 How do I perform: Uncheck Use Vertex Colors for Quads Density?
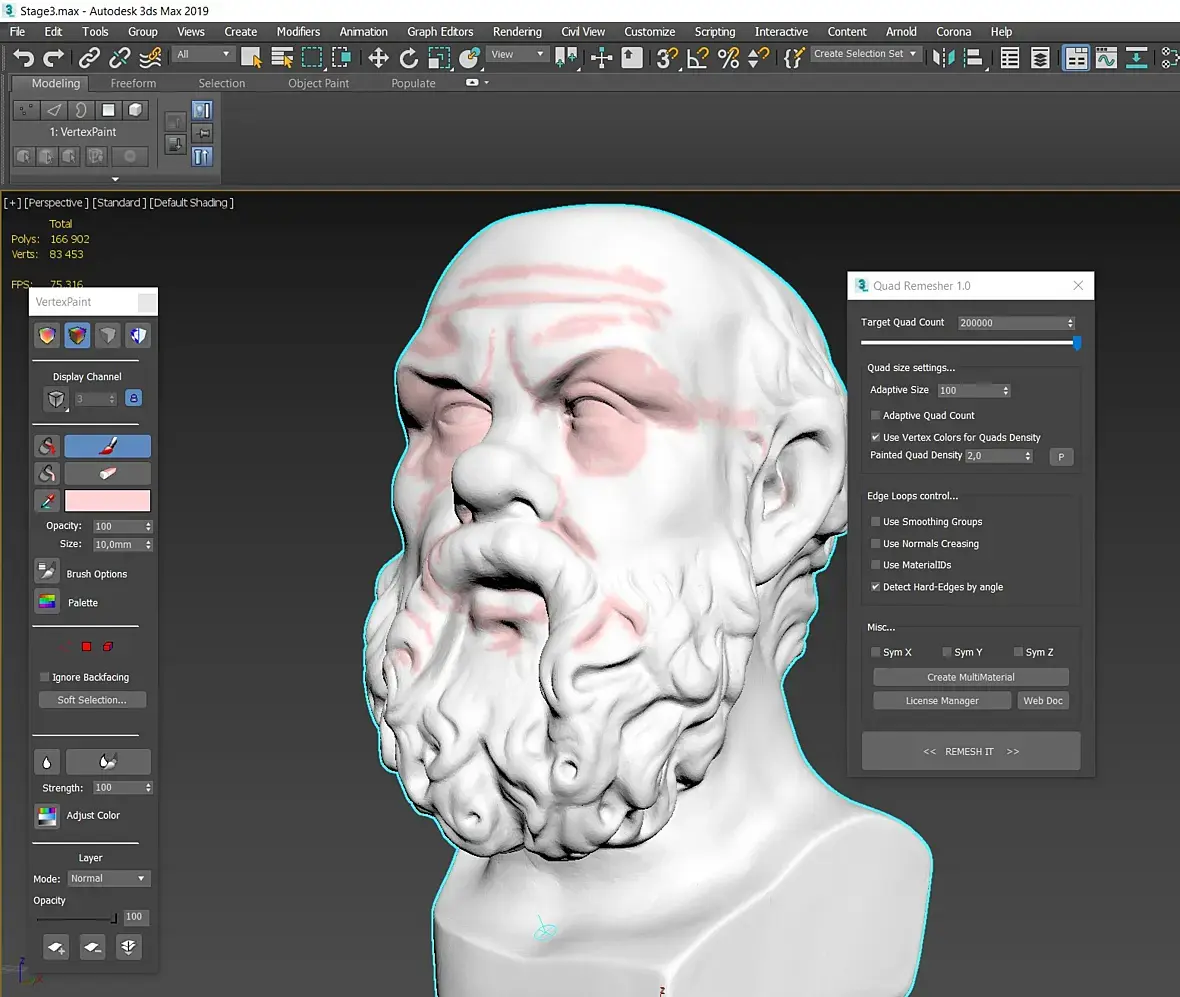tap(876, 437)
